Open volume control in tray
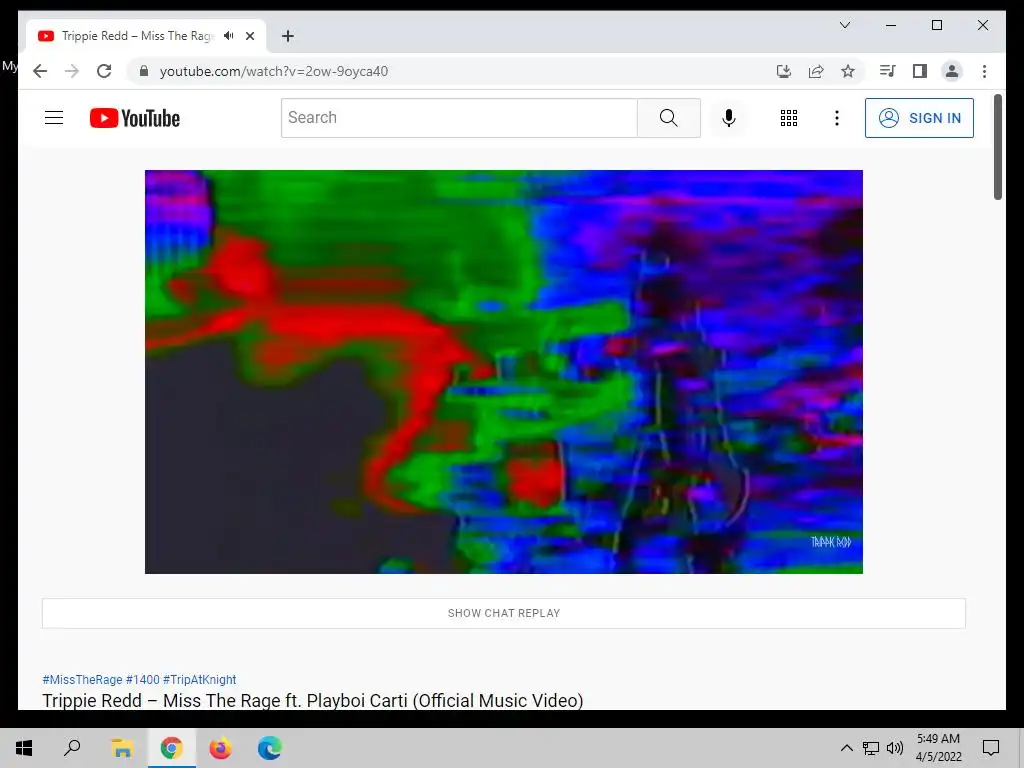The height and width of the screenshot is (768, 1024). [x=895, y=748]
